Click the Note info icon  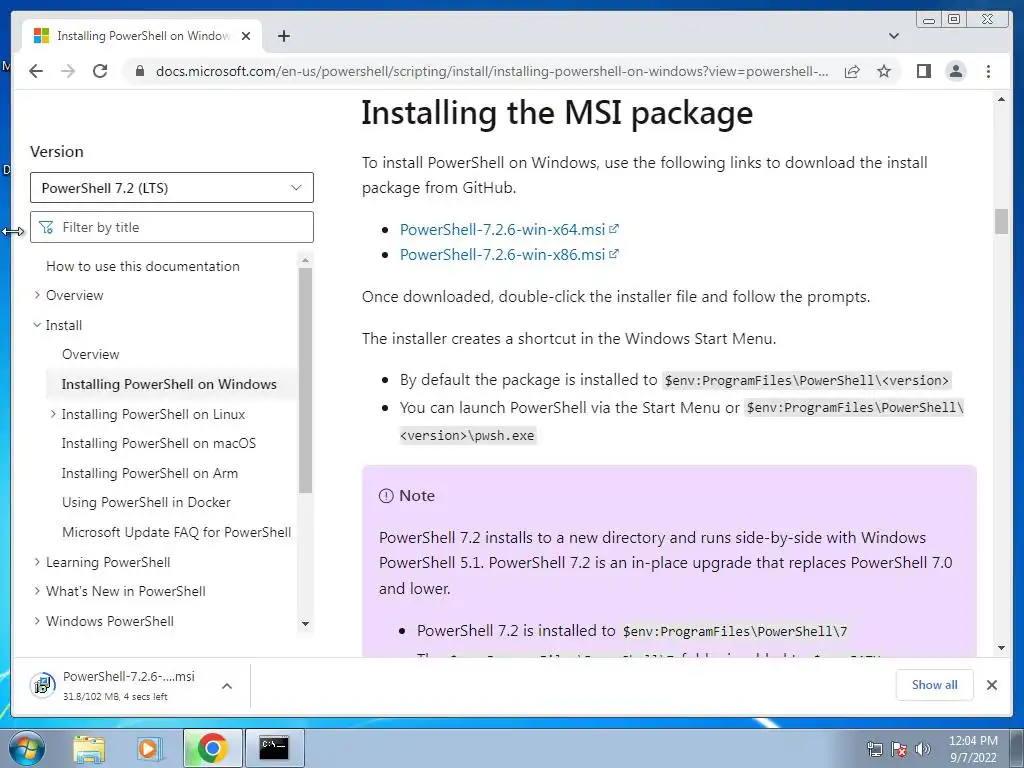point(386,496)
